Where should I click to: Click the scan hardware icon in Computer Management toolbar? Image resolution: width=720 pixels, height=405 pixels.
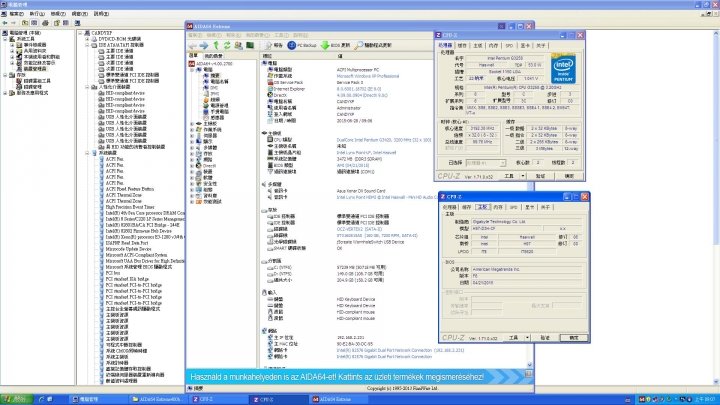[77, 23]
